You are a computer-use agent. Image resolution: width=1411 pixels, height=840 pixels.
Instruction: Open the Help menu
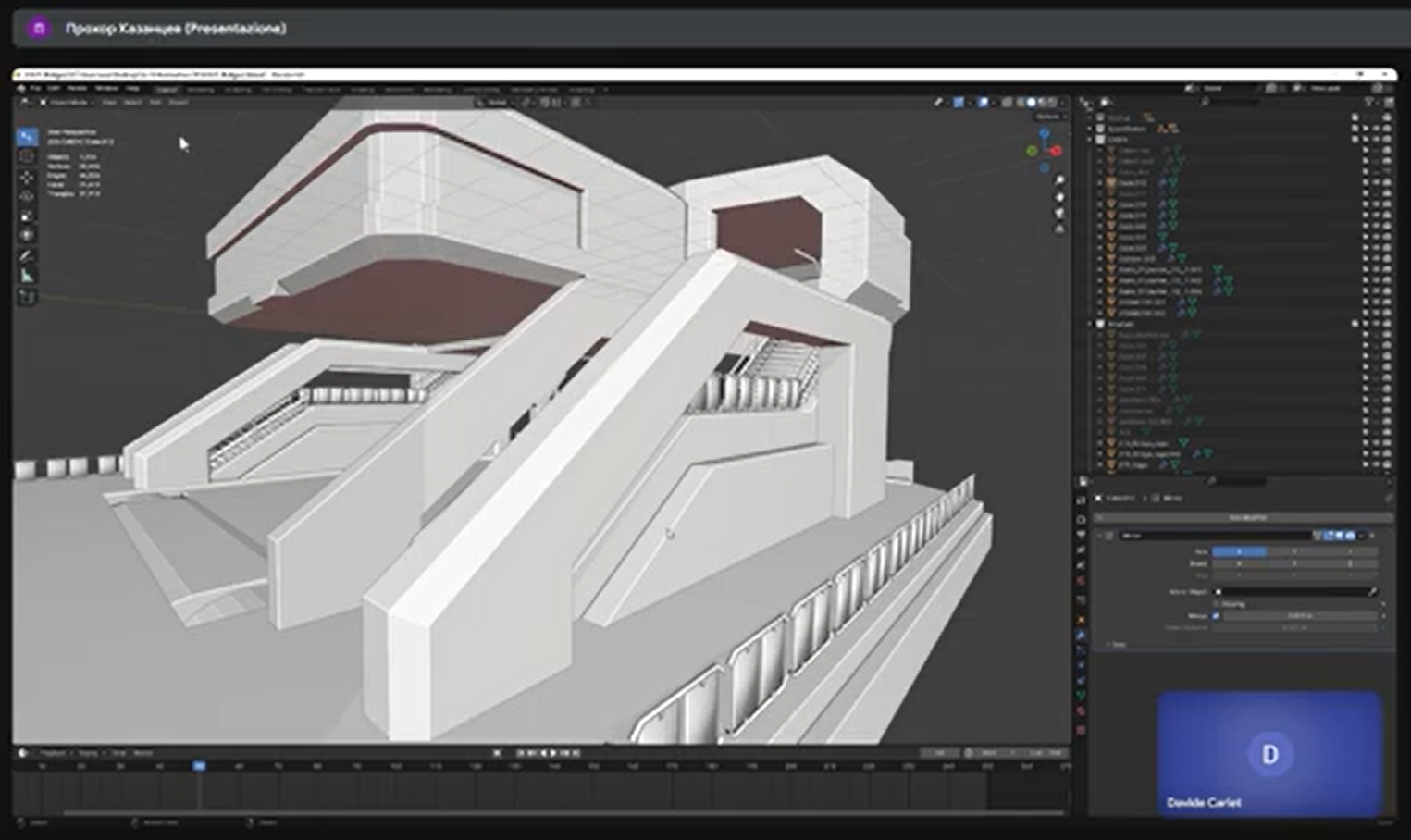tap(132, 89)
